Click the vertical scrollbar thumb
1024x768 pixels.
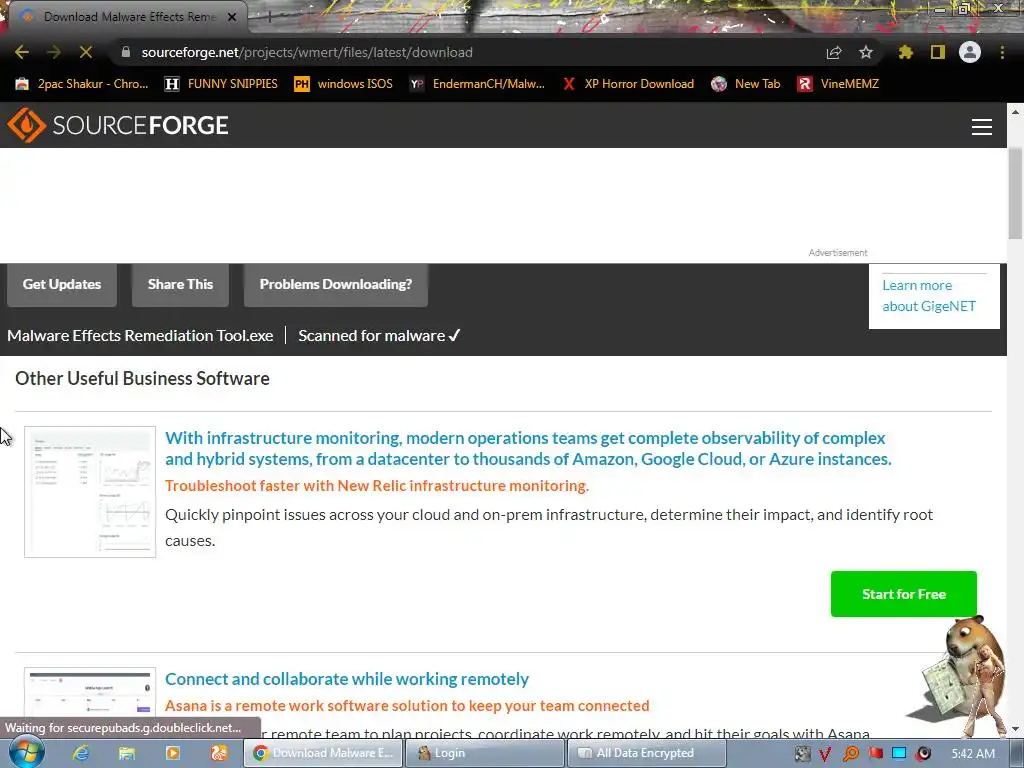pyautogui.click(x=1016, y=193)
